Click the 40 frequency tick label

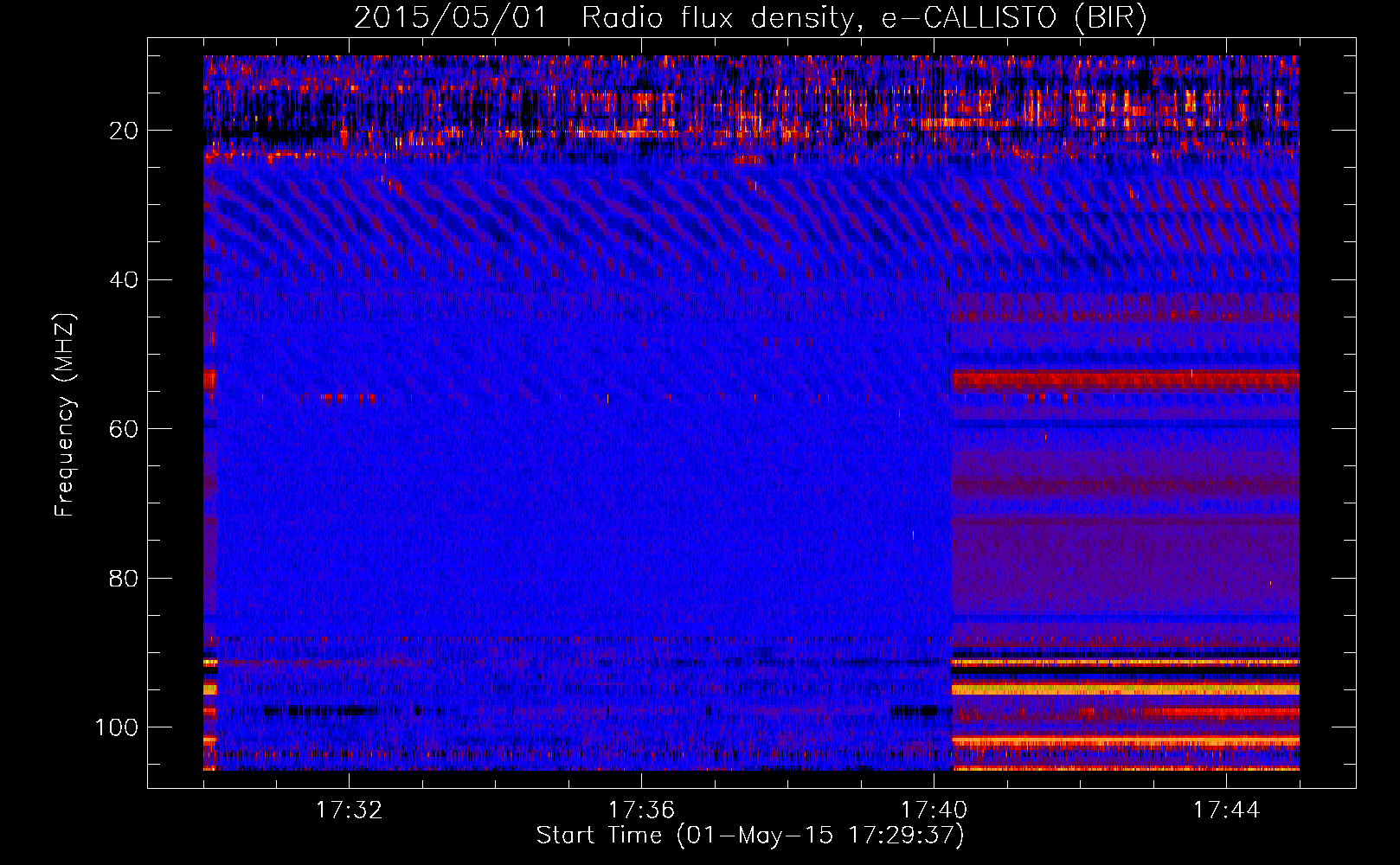point(124,280)
